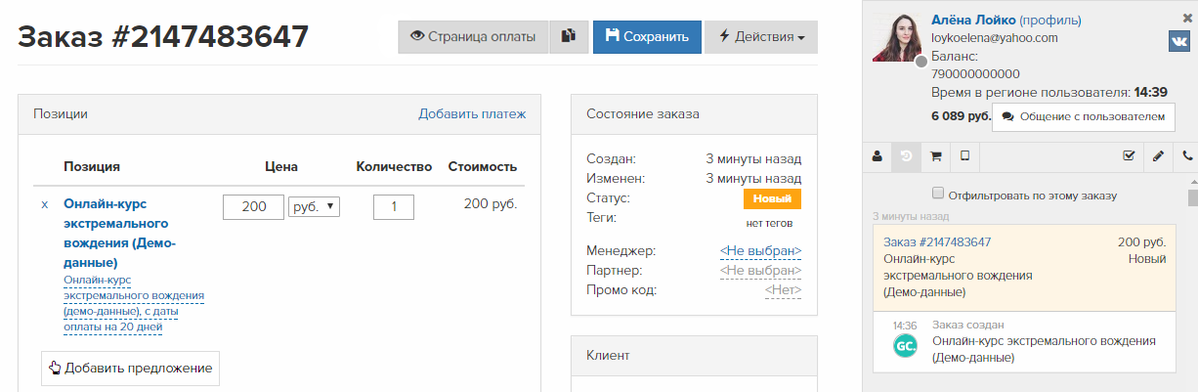
Task: Click the phone call icon
Action: pos(1187,156)
